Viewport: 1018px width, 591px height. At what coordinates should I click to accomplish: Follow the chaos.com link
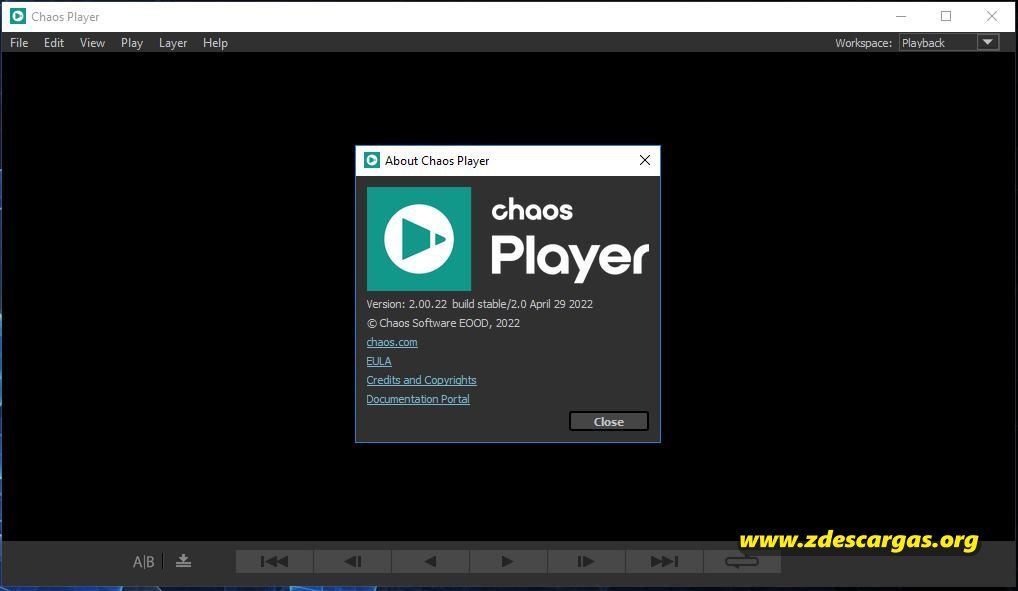tap(391, 342)
